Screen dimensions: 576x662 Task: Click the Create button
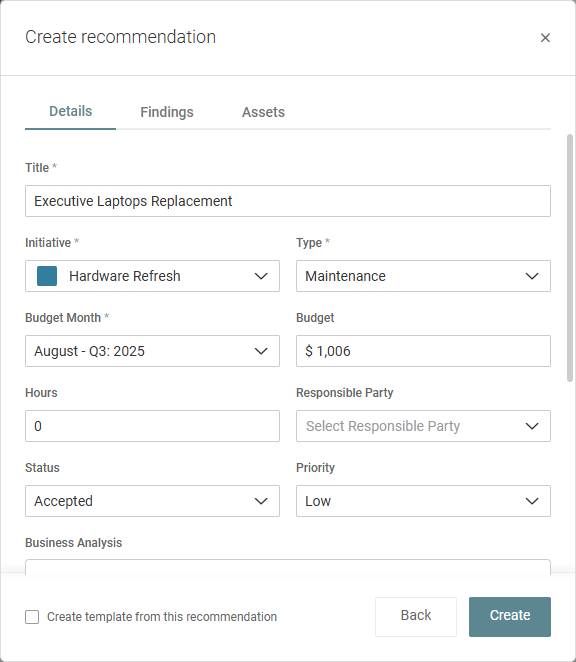510,617
